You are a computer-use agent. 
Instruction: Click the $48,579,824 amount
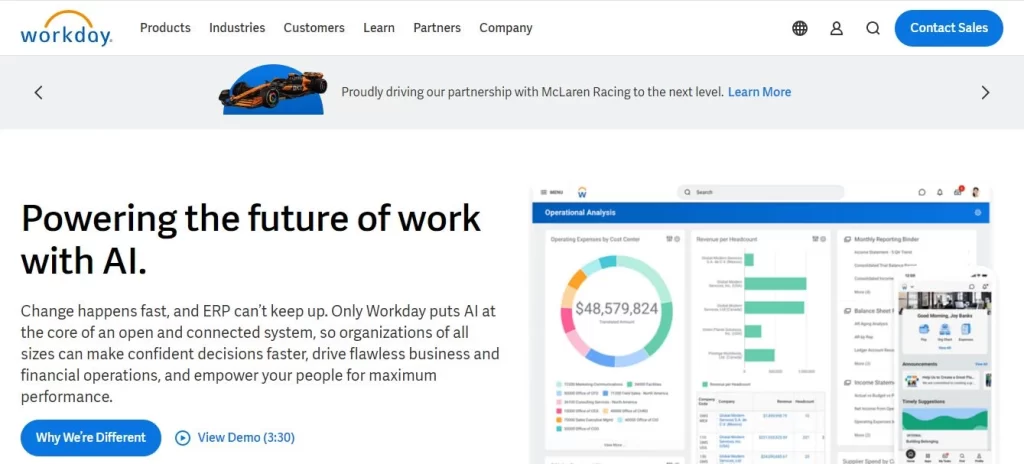(616, 308)
